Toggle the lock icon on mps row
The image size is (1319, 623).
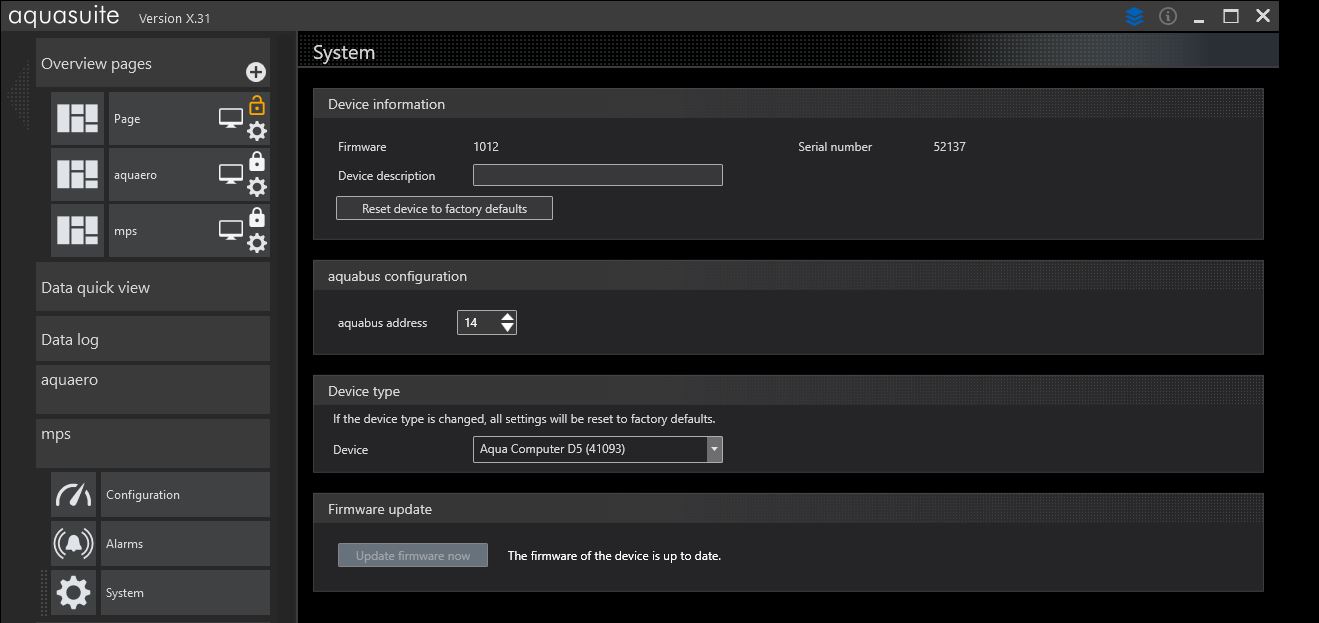257,217
